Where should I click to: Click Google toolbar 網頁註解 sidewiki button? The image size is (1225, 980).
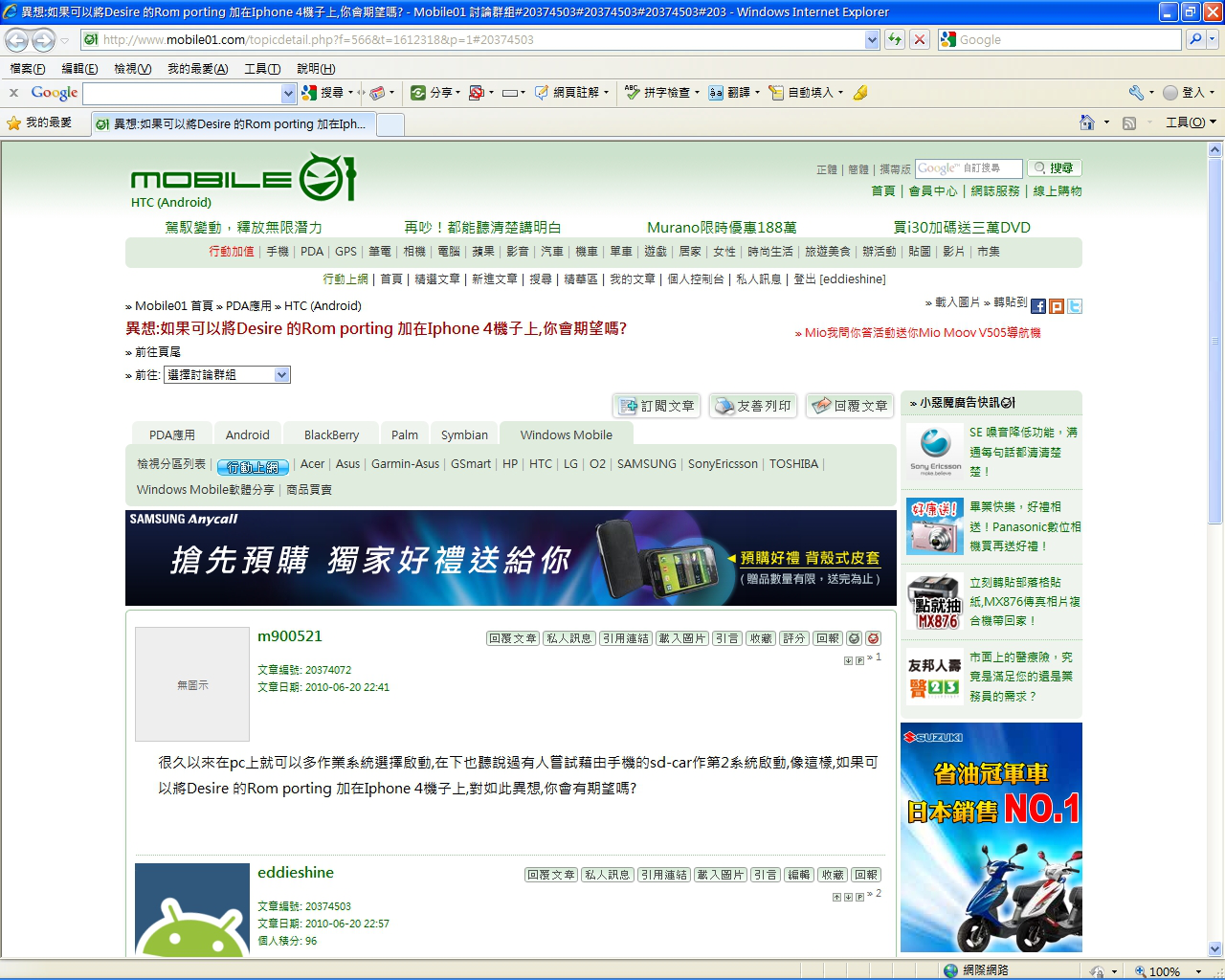point(568,93)
